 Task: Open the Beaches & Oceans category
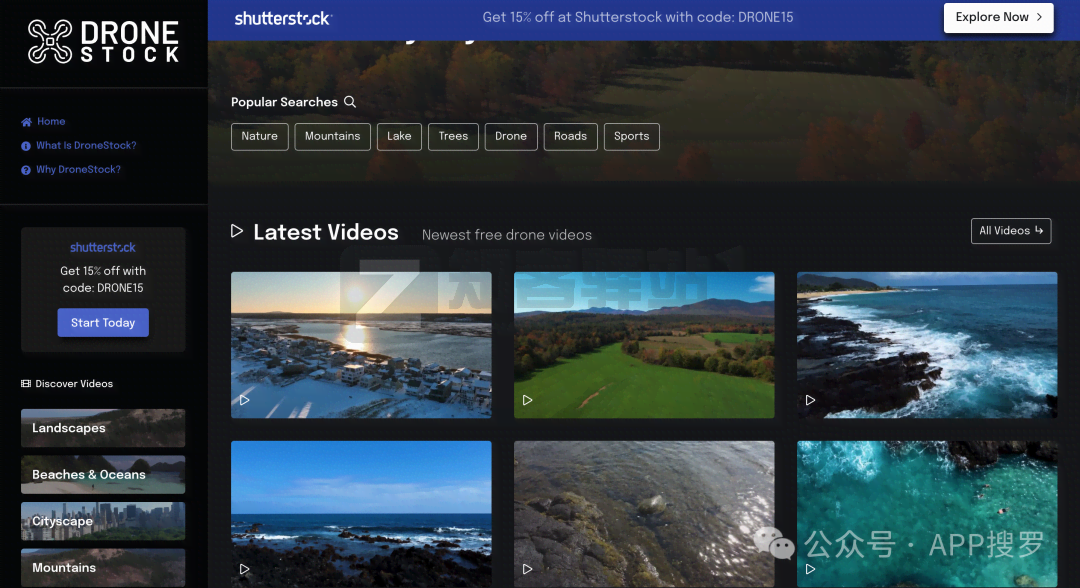[103, 475]
